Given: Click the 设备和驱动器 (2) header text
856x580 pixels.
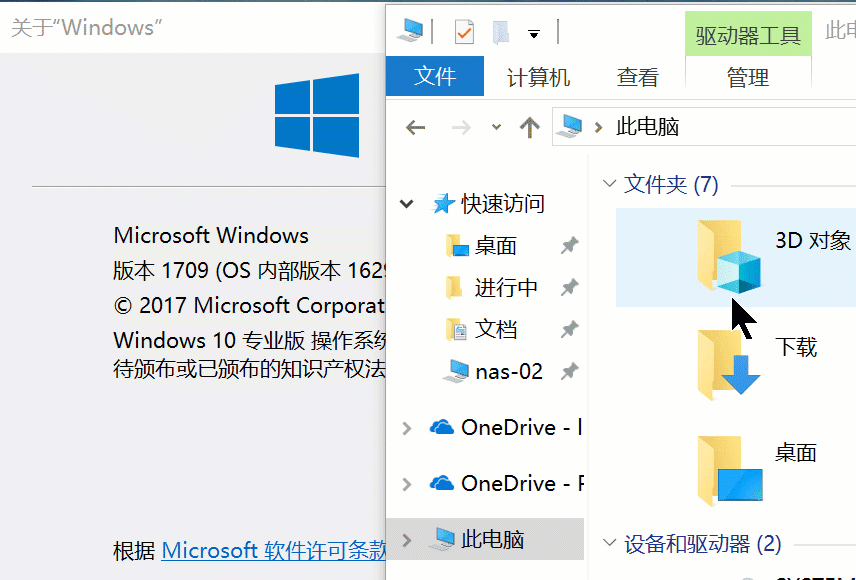Looking at the screenshot, I should pyautogui.click(x=703, y=543).
